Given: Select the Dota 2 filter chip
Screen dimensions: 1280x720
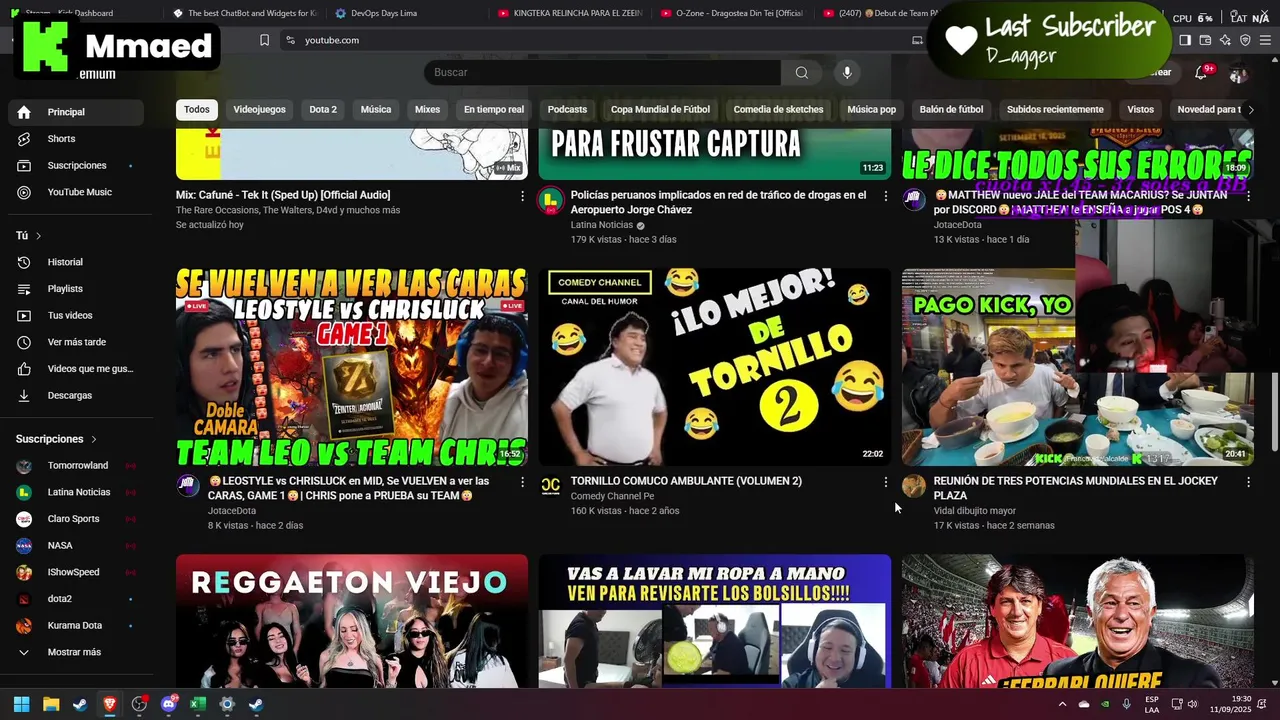Looking at the screenshot, I should click(323, 110).
